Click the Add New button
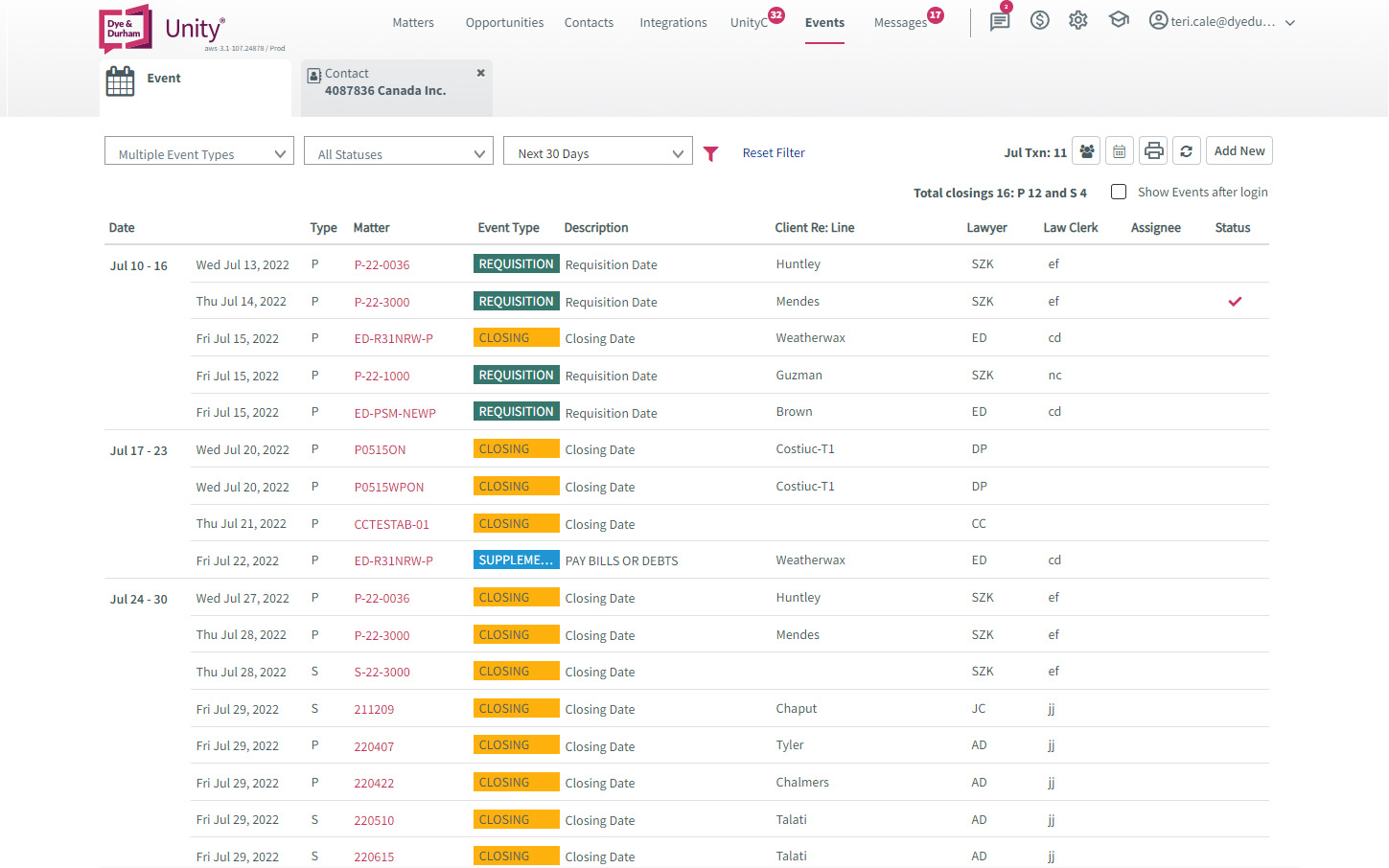 click(1239, 151)
